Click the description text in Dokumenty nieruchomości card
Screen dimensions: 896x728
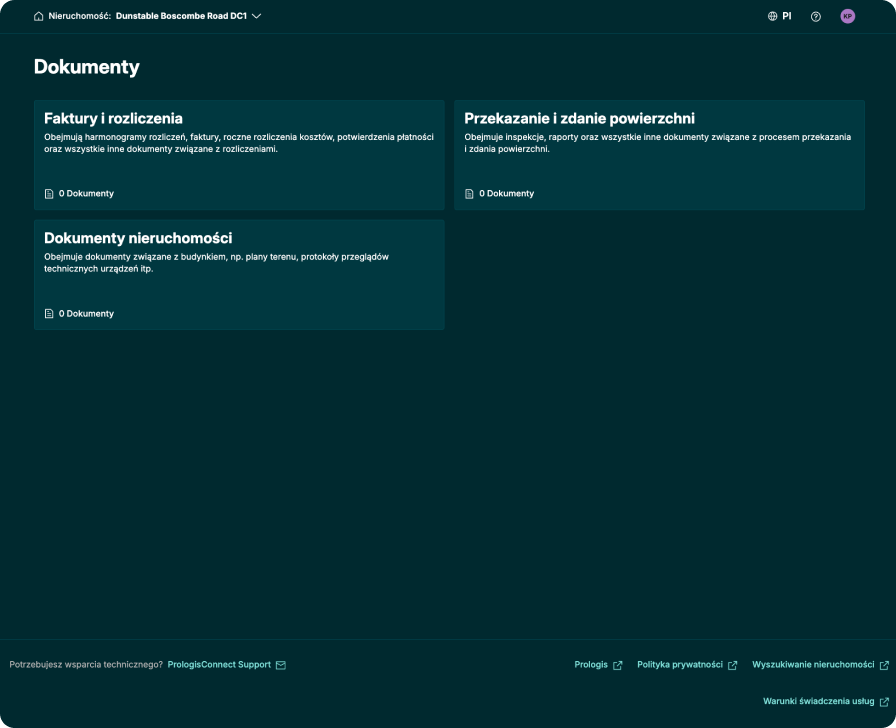[x=217, y=263]
